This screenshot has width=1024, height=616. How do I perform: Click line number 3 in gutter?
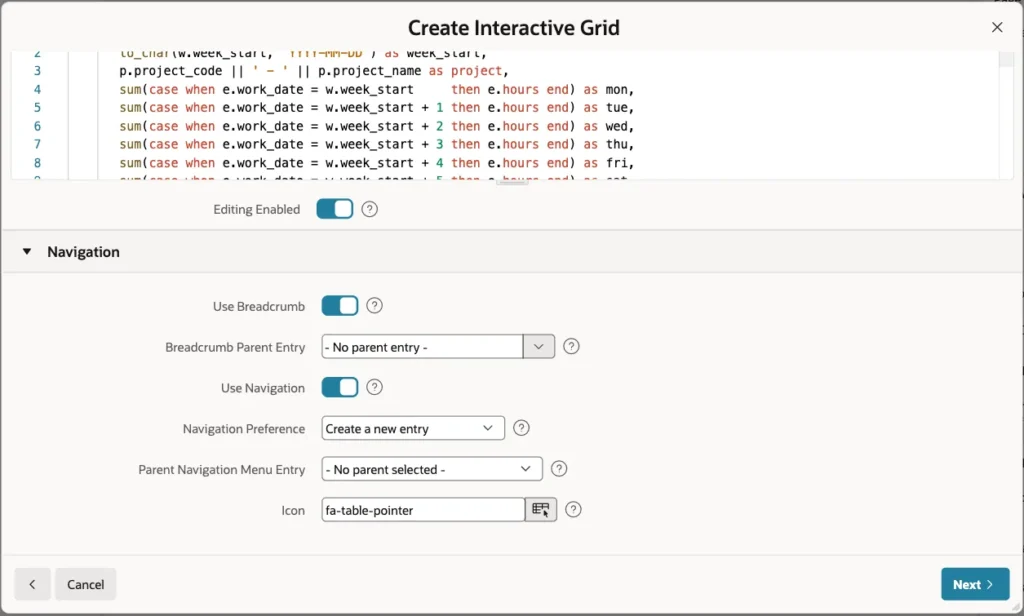37,71
